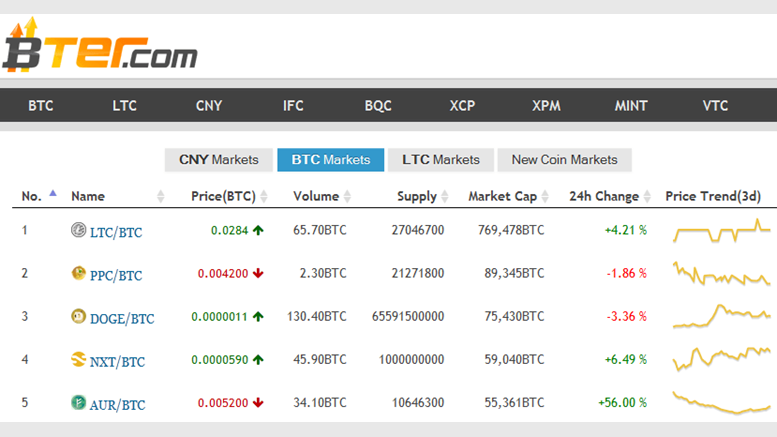Click the volume value 65.70BTC
The height and width of the screenshot is (437, 777).
point(320,230)
